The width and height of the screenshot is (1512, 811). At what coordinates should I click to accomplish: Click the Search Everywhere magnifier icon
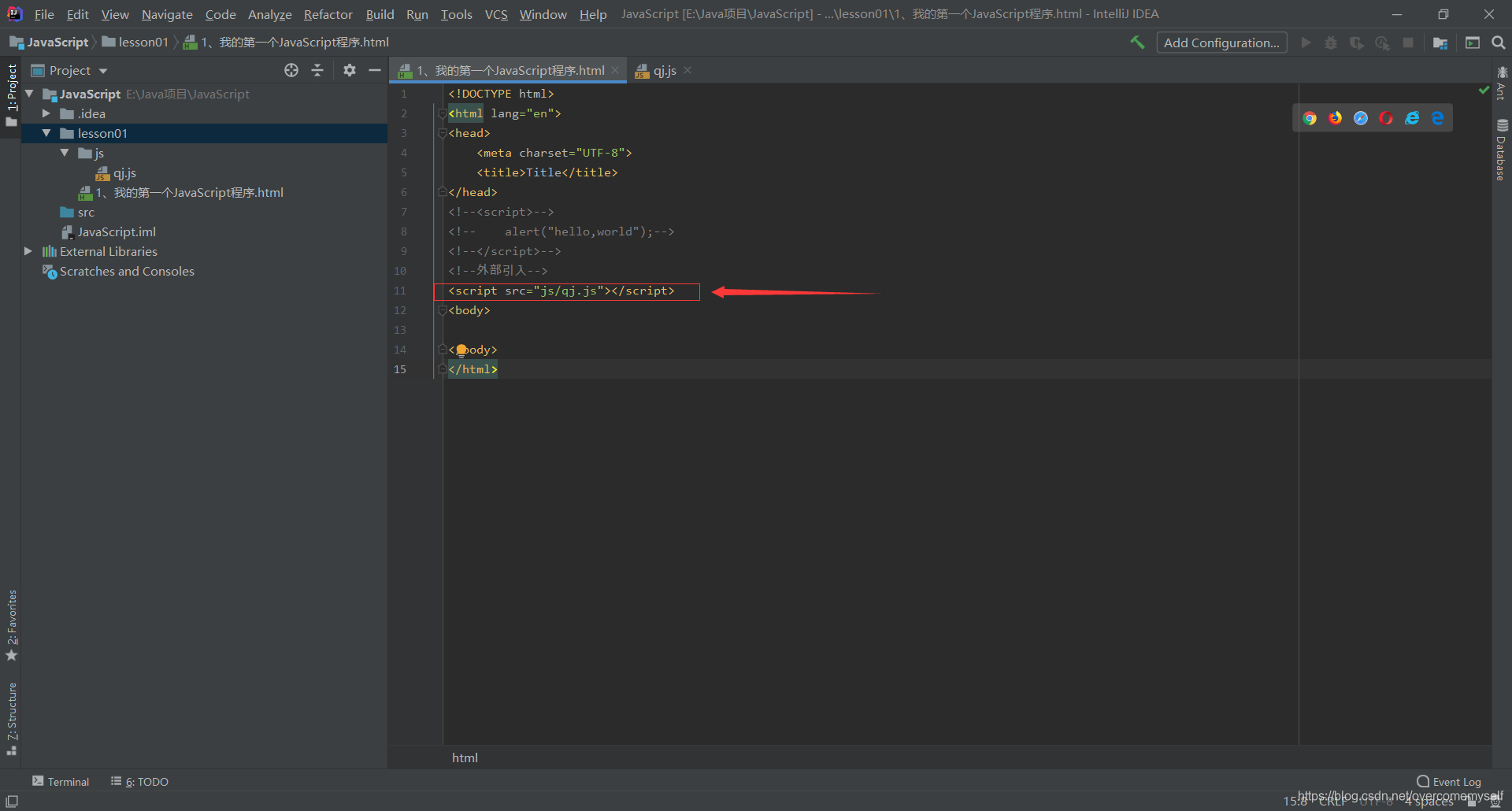pyautogui.click(x=1499, y=43)
